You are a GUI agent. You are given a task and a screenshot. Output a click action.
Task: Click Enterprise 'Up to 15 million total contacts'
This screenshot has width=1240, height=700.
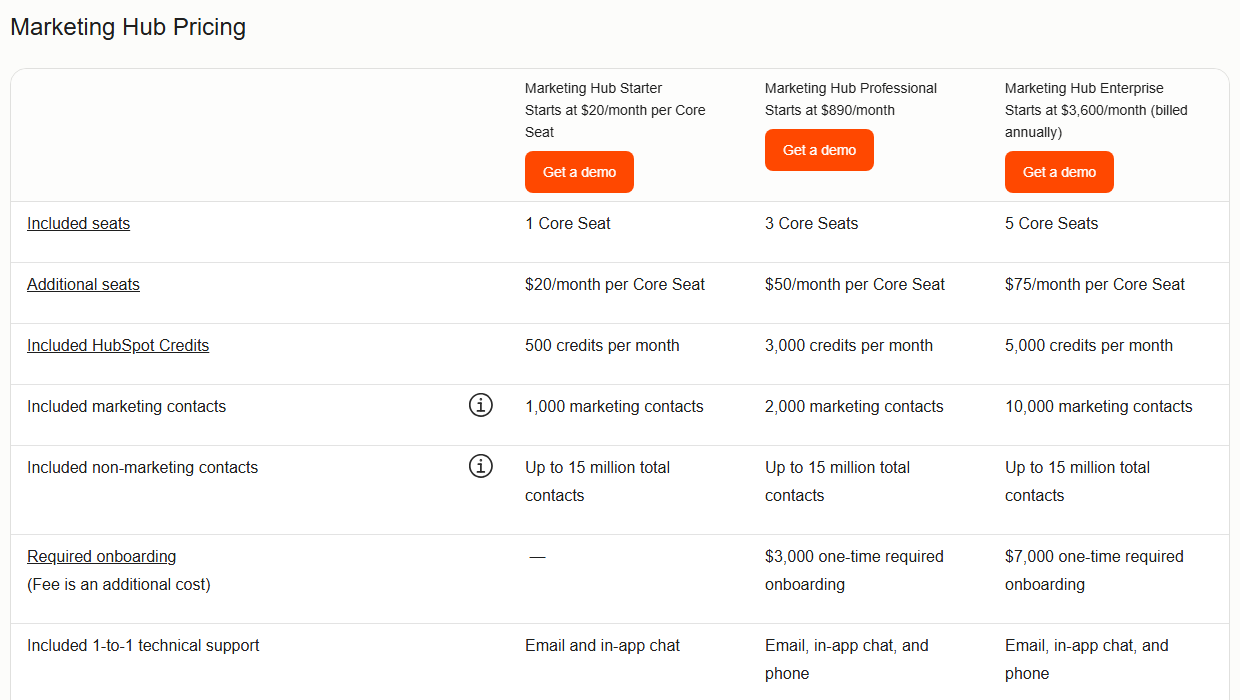(x=1077, y=481)
